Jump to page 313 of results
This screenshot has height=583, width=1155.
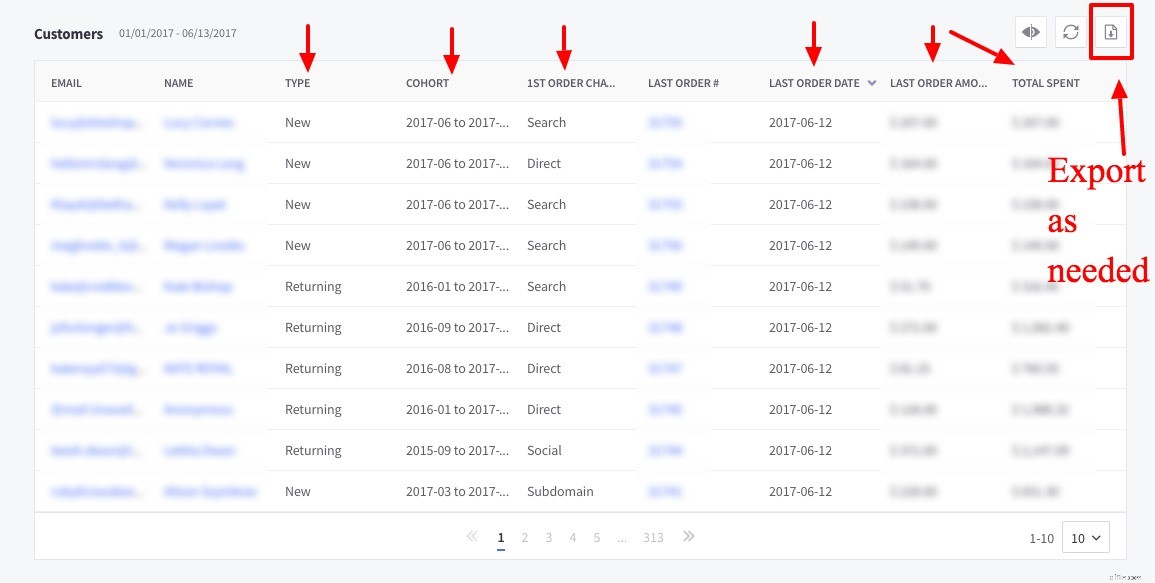(653, 538)
